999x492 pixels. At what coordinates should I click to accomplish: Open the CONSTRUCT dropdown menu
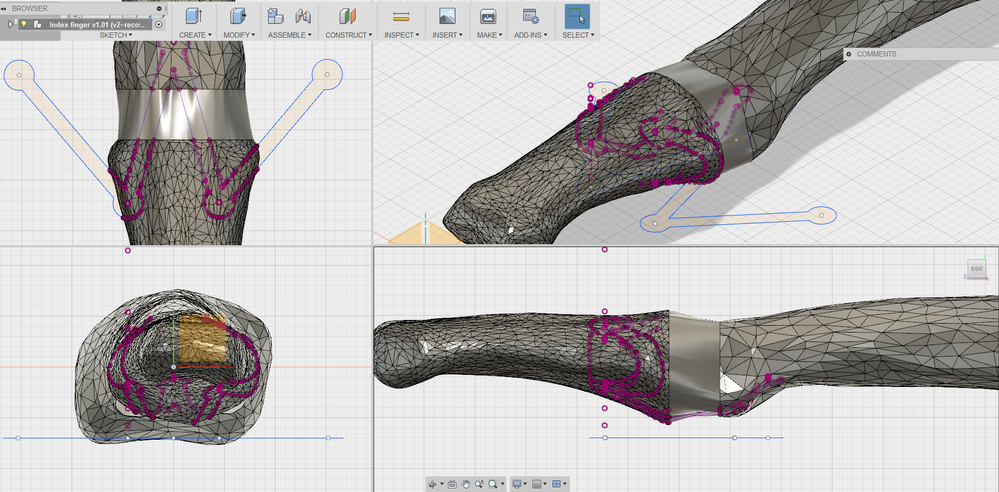click(349, 35)
